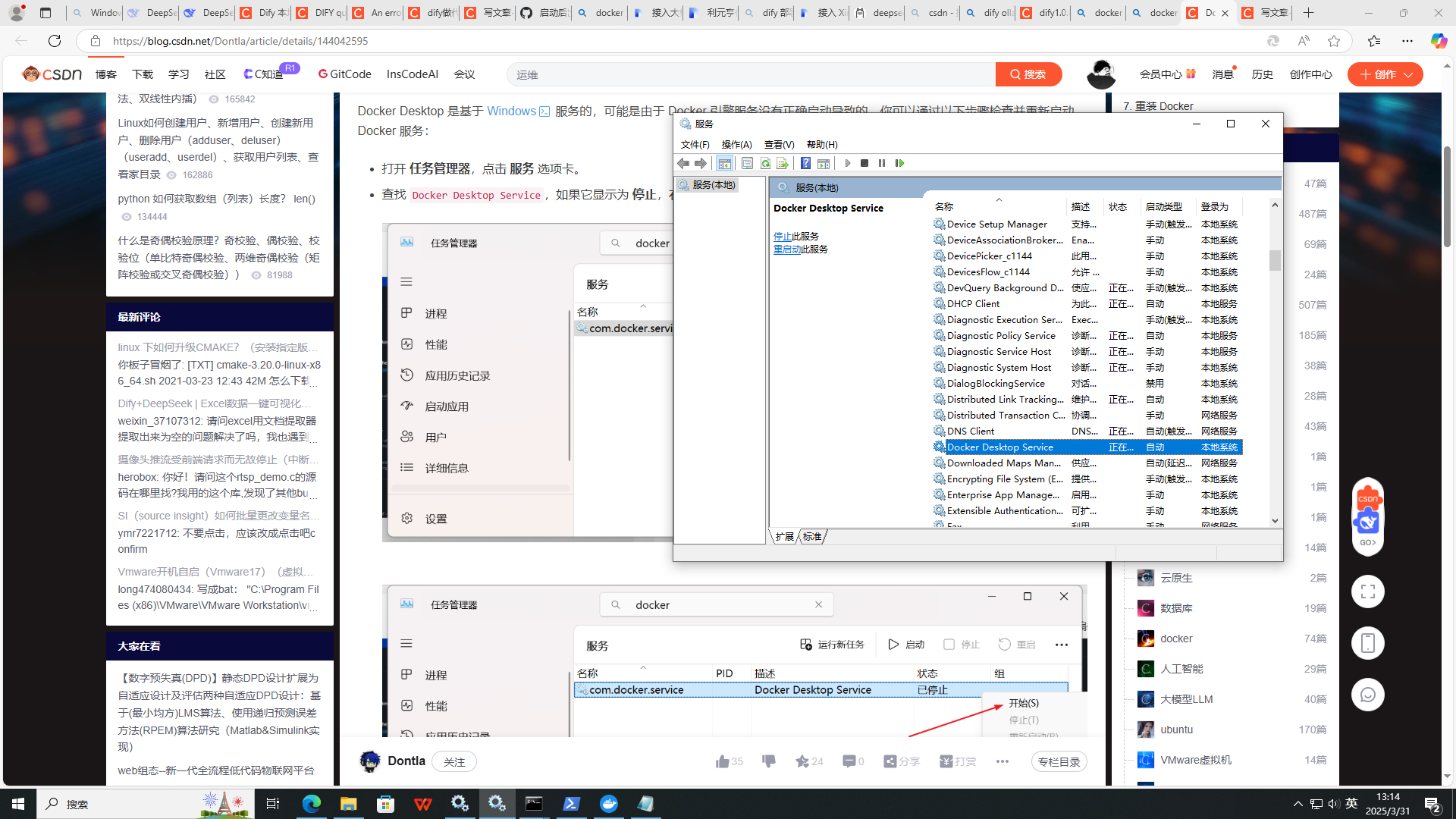The height and width of the screenshot is (819, 1456).
Task: Click the thumbs-up like icon below article
Action: (x=722, y=761)
